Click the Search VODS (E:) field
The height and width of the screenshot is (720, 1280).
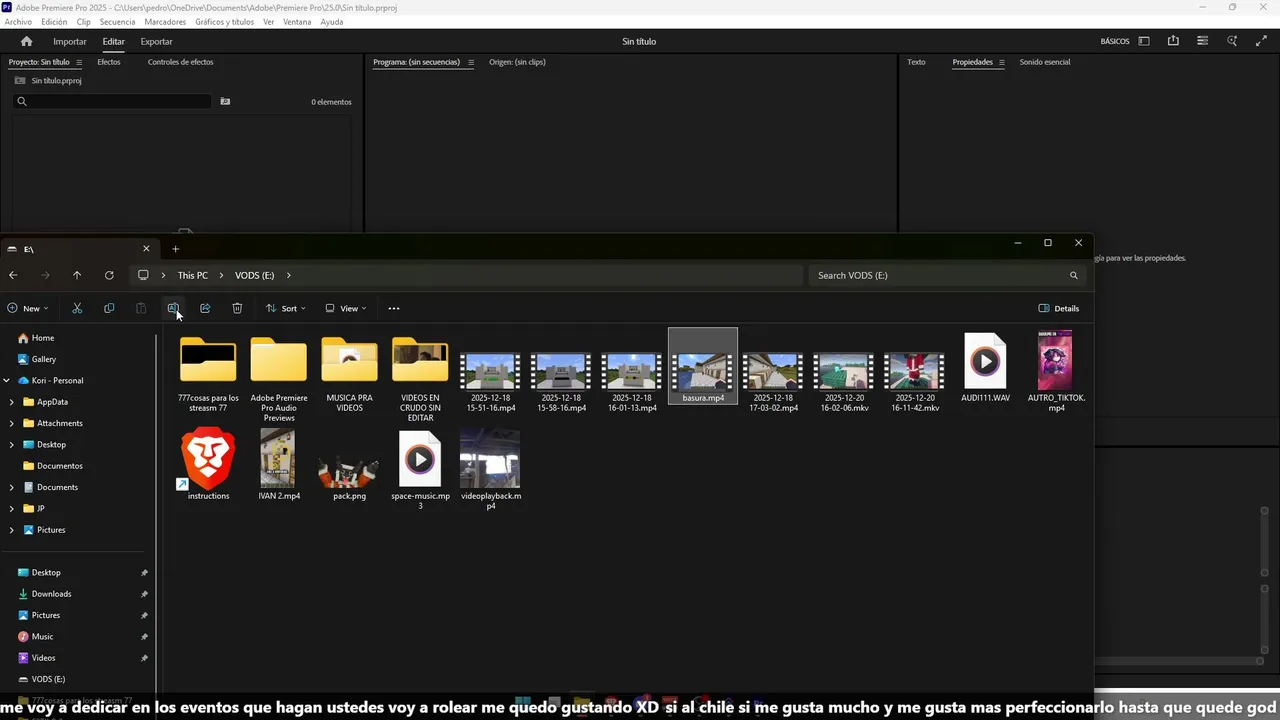click(945, 275)
